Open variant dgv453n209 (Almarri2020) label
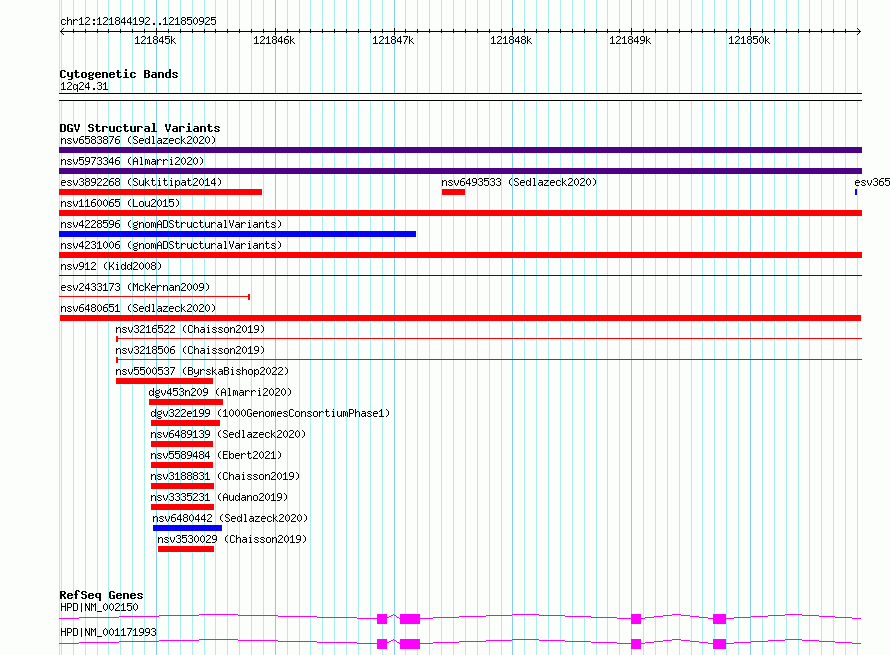 [x=220, y=392]
